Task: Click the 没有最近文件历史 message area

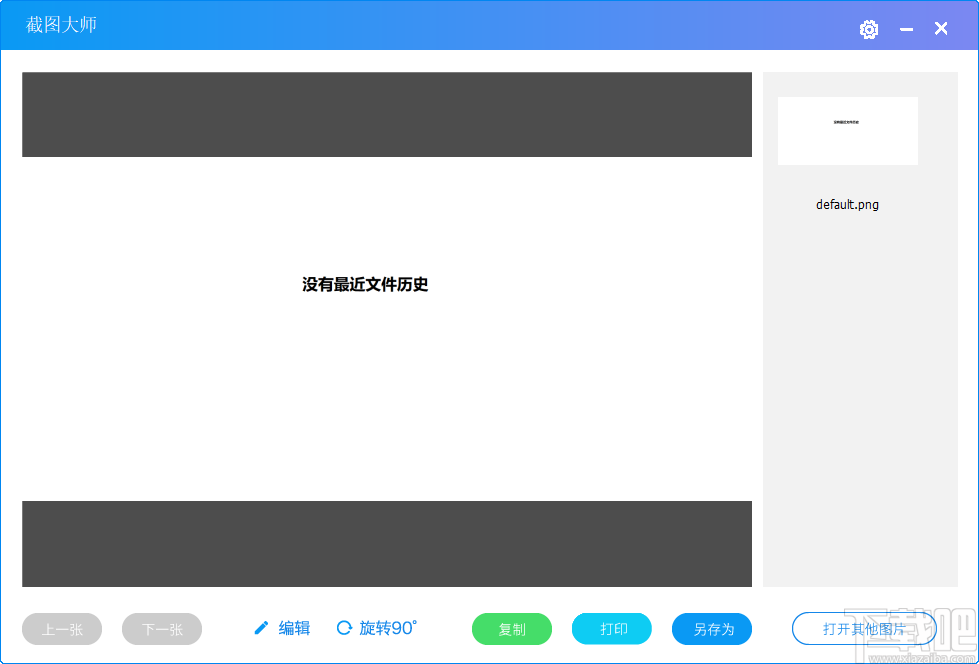Action: point(364,285)
